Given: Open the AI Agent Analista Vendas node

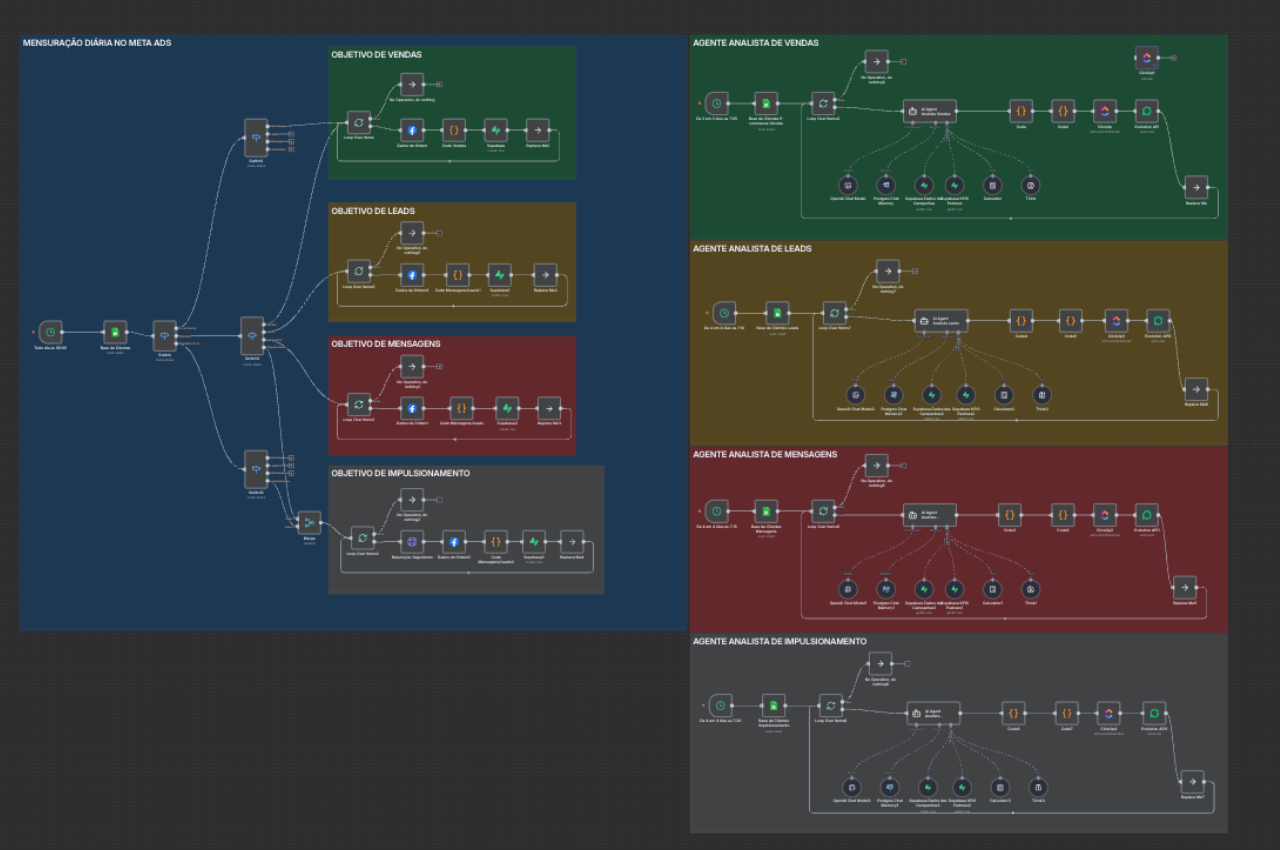Looking at the screenshot, I should coord(930,110).
